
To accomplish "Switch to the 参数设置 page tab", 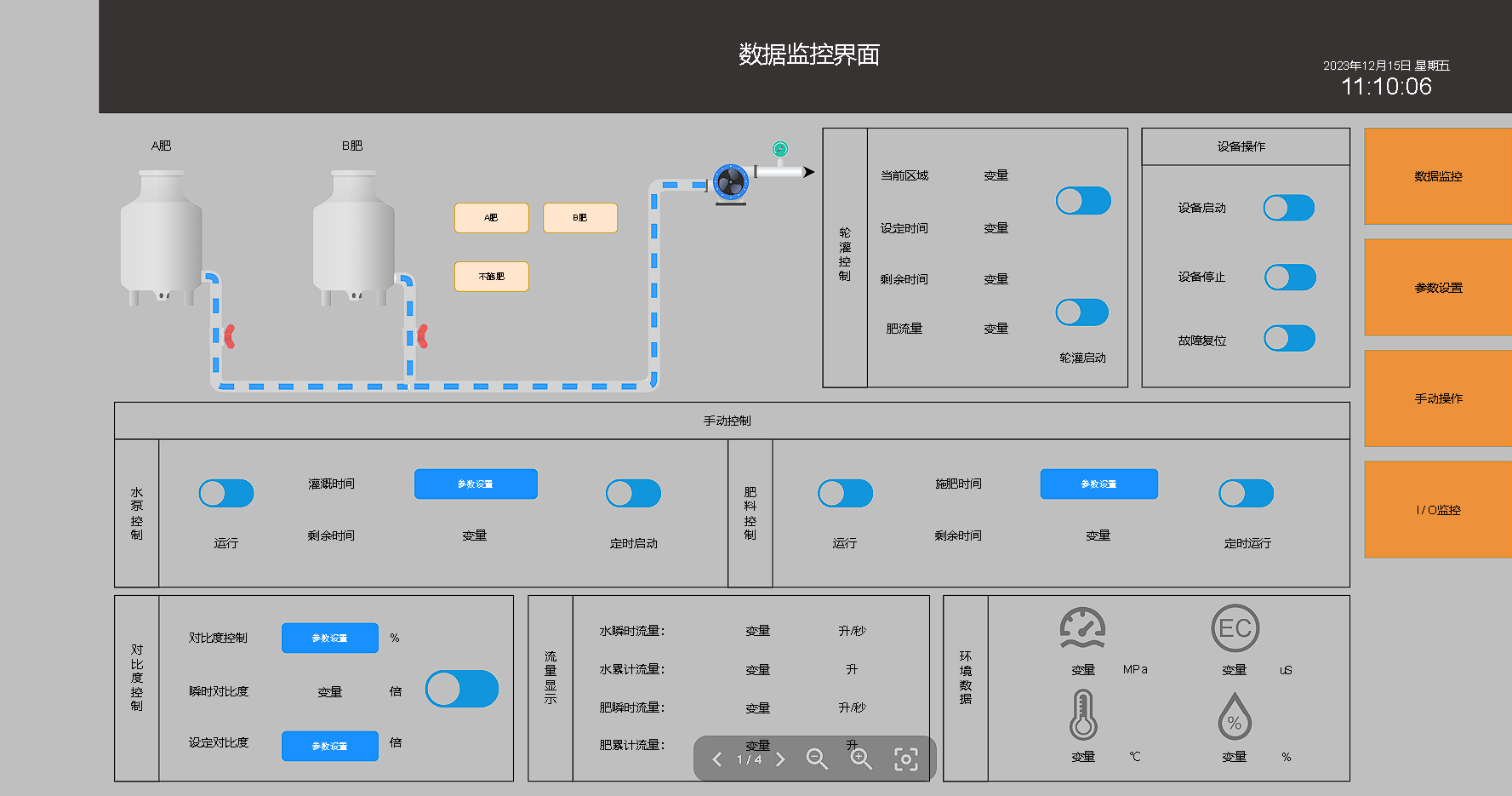I will tap(1438, 288).
